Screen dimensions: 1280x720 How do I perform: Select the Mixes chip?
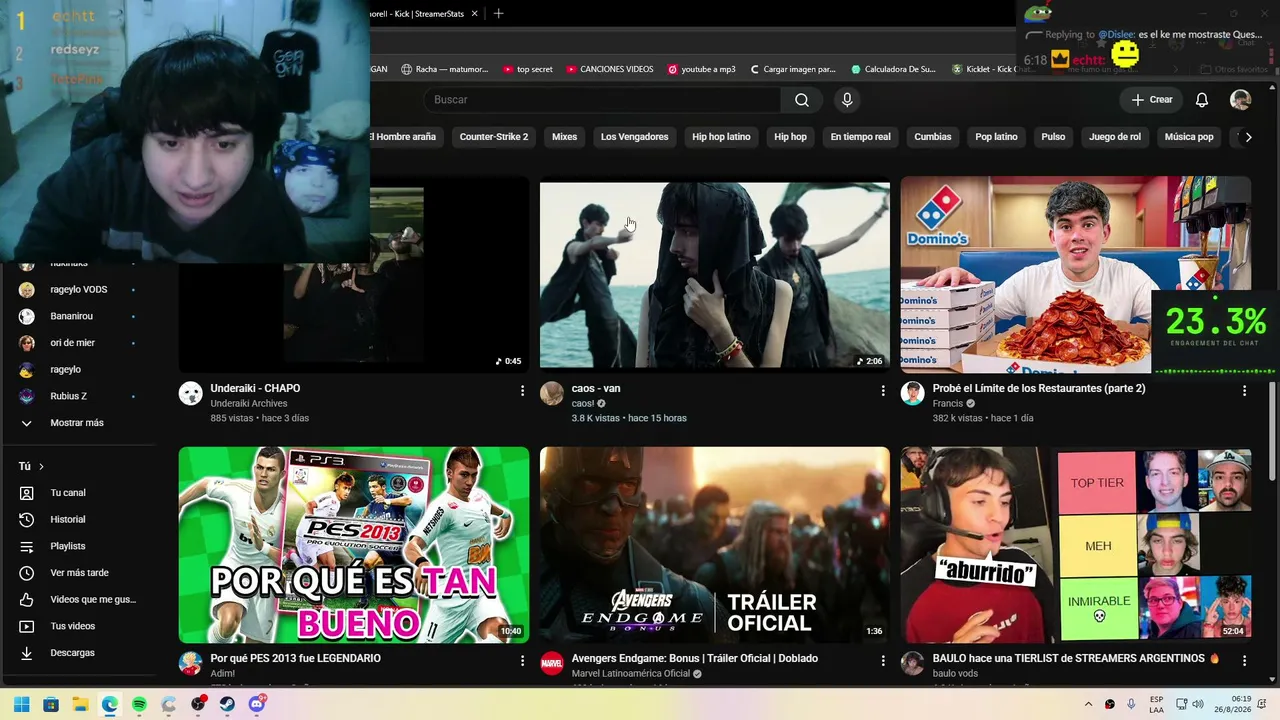click(x=565, y=137)
